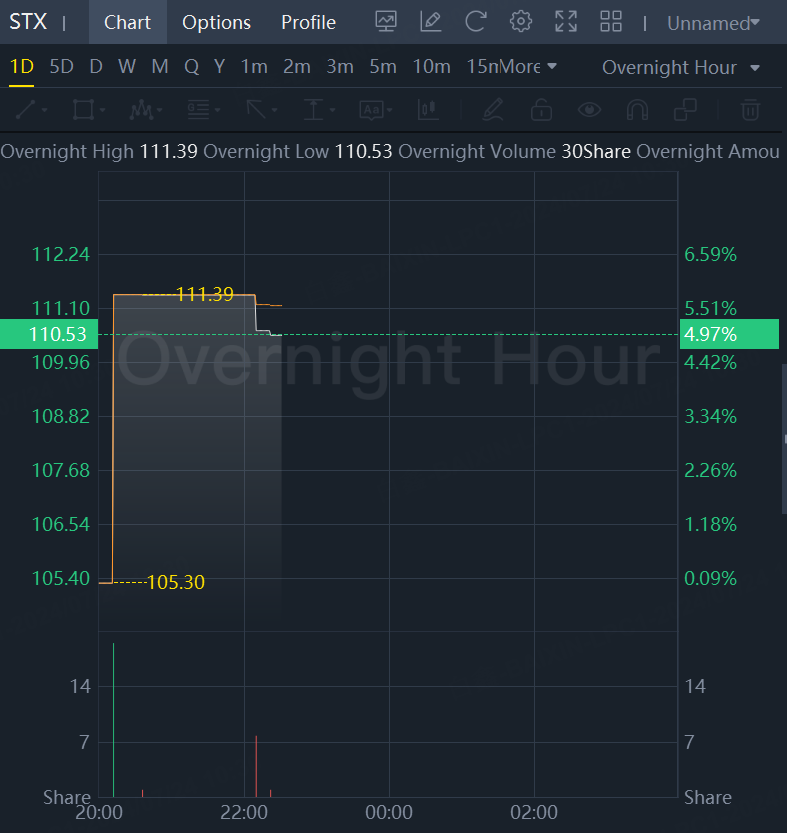The image size is (787, 833).
Task: Switch to the Profile tab
Action: pyautogui.click(x=308, y=22)
